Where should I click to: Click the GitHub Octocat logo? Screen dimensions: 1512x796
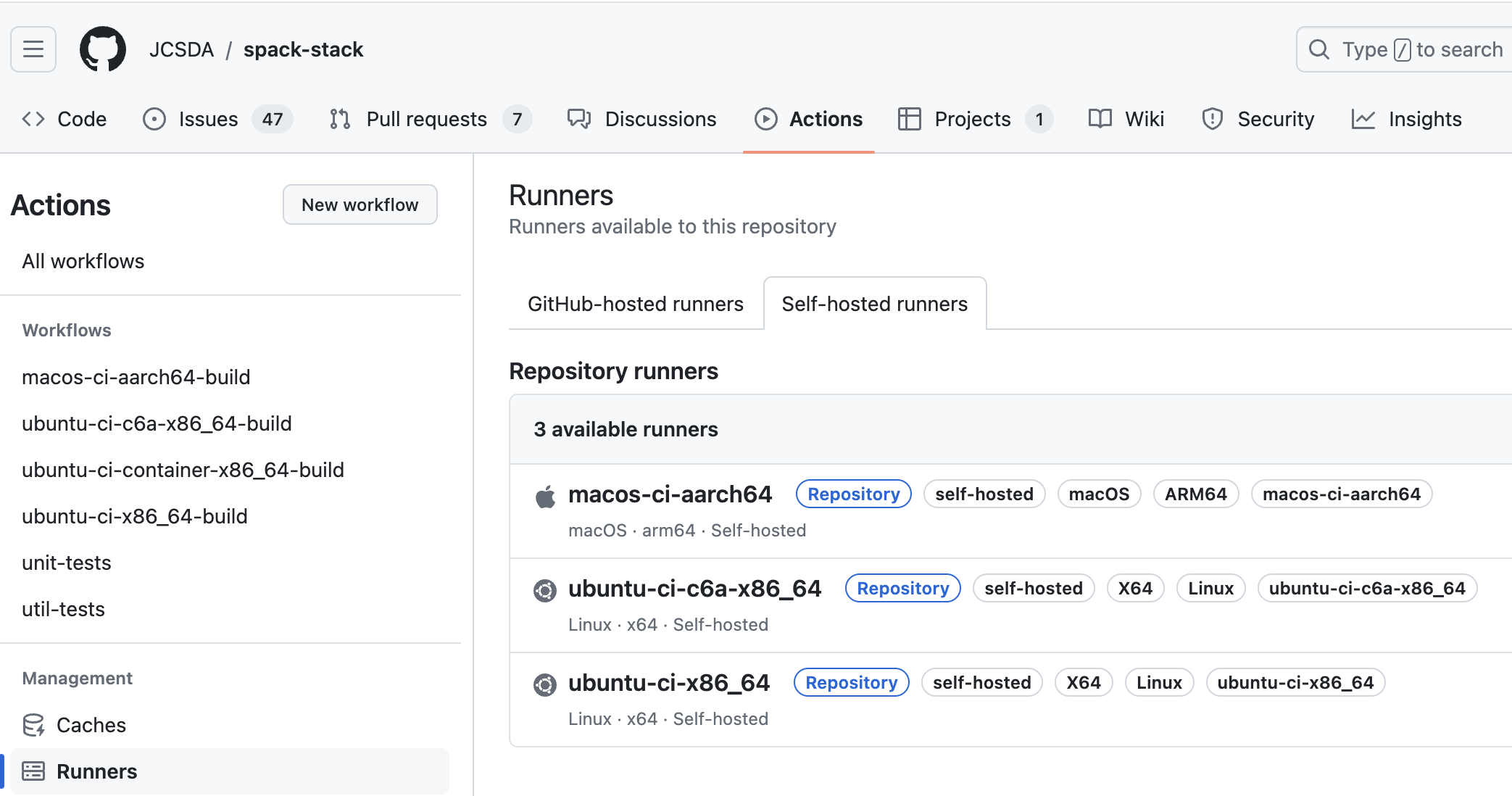coord(102,49)
